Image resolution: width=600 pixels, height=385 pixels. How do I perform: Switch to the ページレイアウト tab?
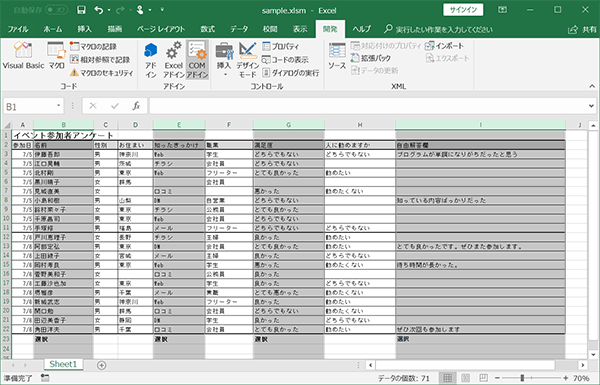(x=161, y=29)
